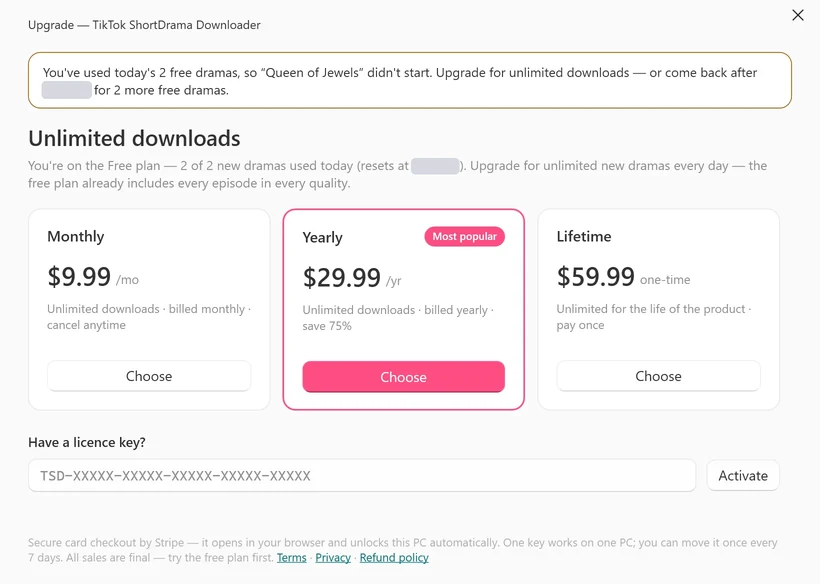Click the Most popular badge
The image size is (820, 584).
(x=464, y=236)
